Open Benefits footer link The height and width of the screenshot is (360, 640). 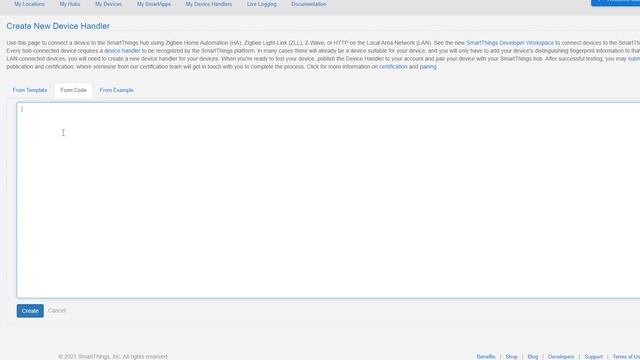[x=486, y=357]
